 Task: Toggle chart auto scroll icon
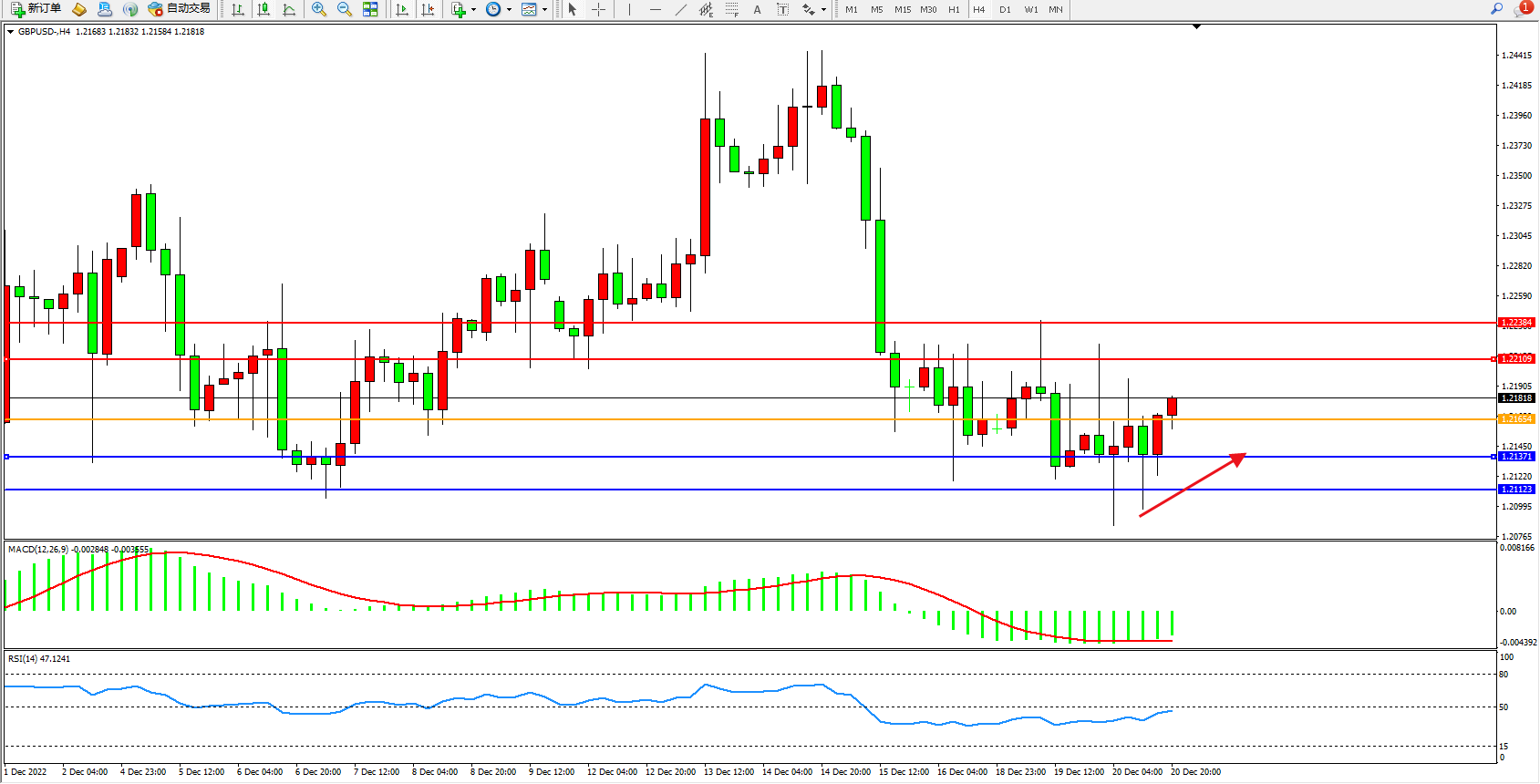[x=402, y=9]
